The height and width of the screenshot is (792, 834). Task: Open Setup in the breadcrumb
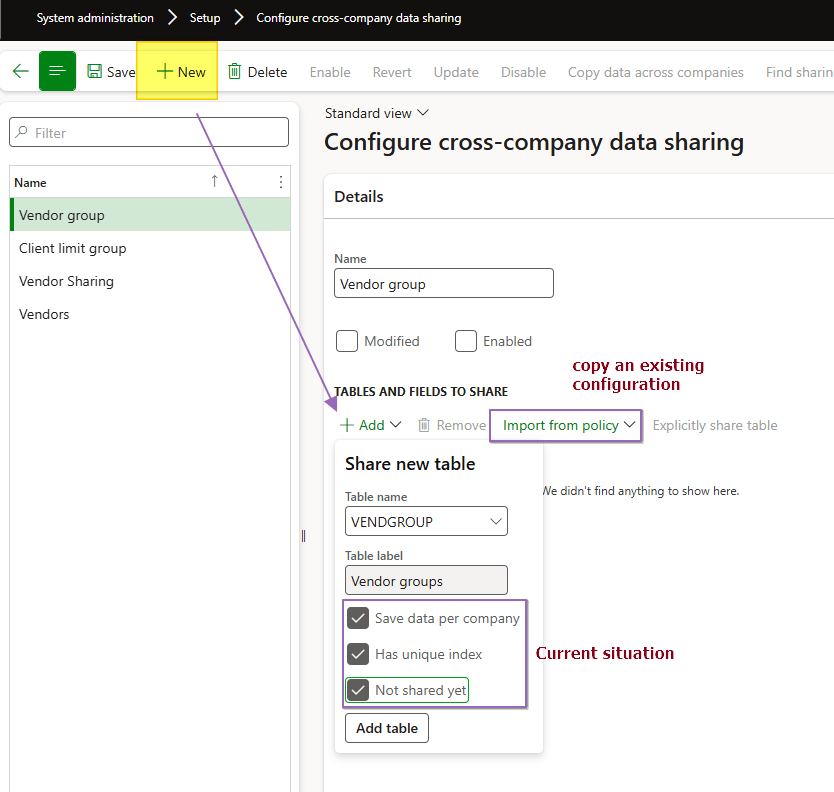205,18
